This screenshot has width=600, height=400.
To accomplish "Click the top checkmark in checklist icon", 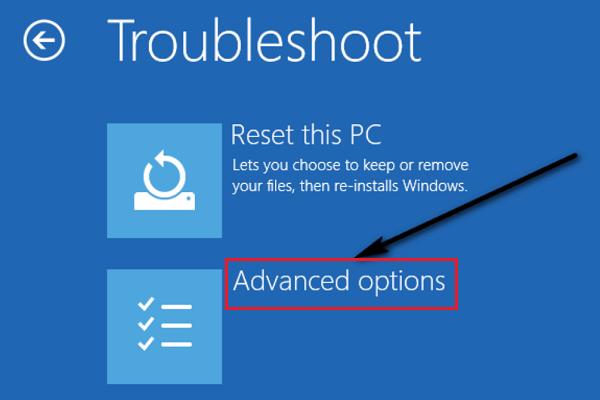I will pos(146,304).
